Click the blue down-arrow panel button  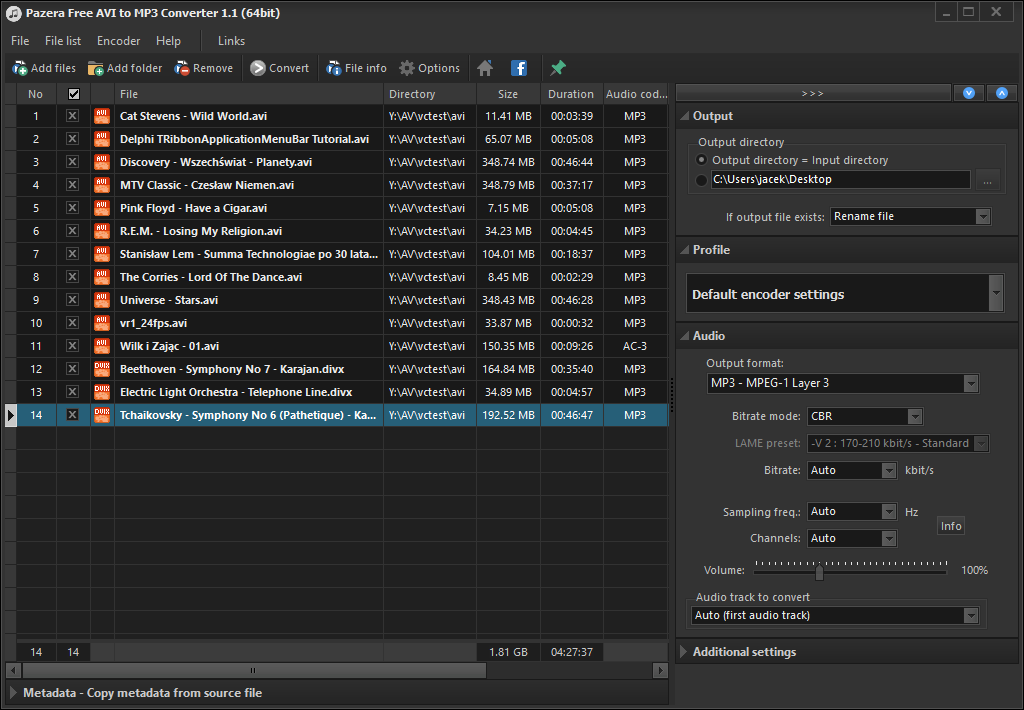click(x=968, y=93)
